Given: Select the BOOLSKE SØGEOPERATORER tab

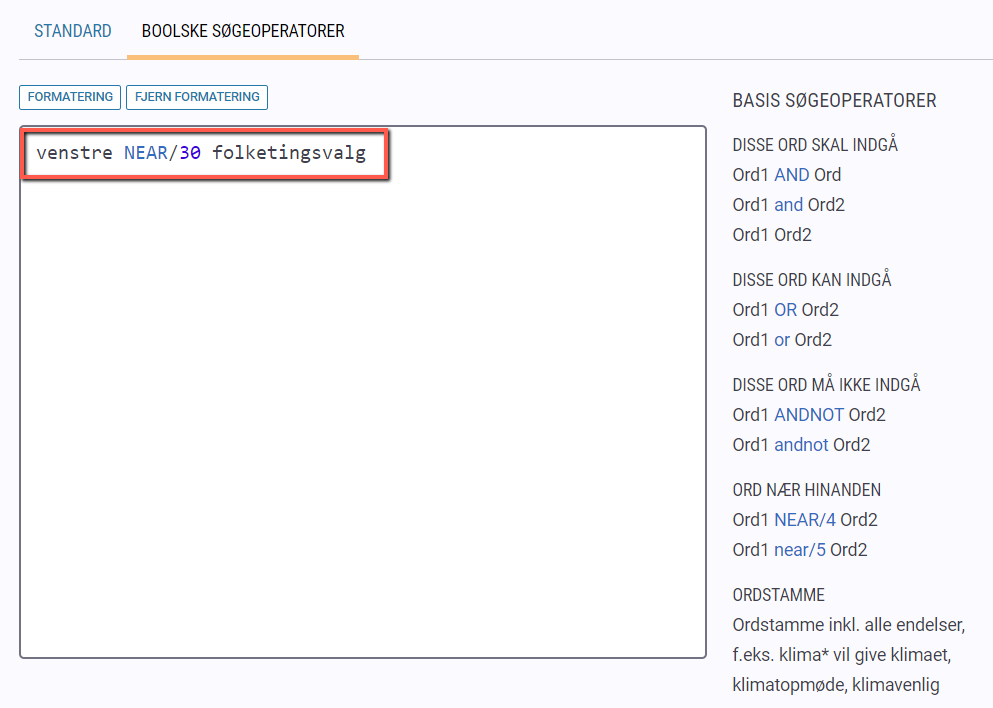Looking at the screenshot, I should click(243, 31).
